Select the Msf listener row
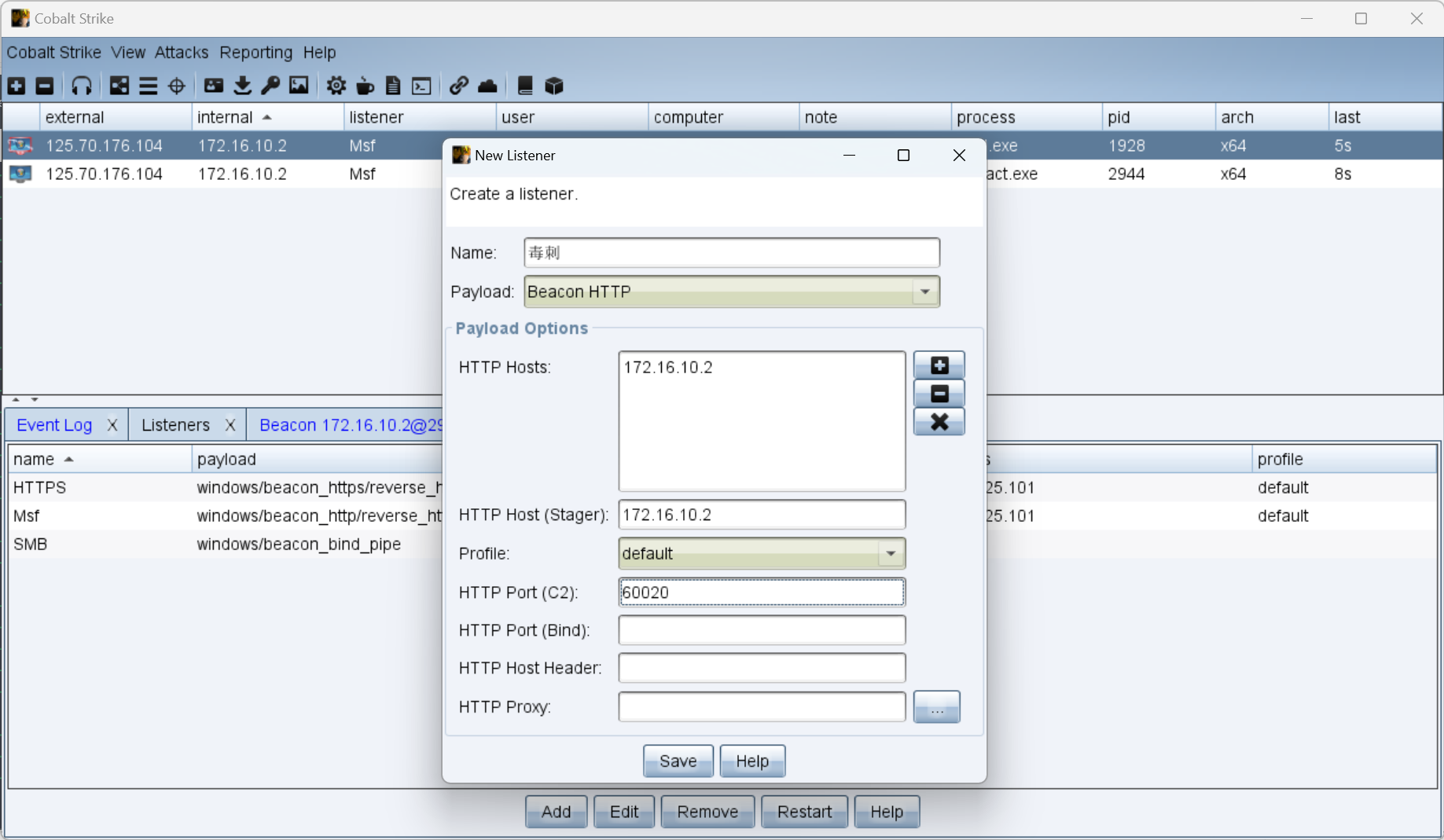The width and height of the screenshot is (1444, 840). tap(226, 515)
